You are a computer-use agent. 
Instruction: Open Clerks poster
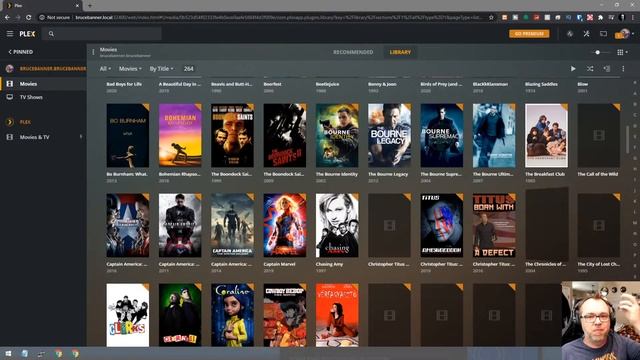pyautogui.click(x=128, y=315)
